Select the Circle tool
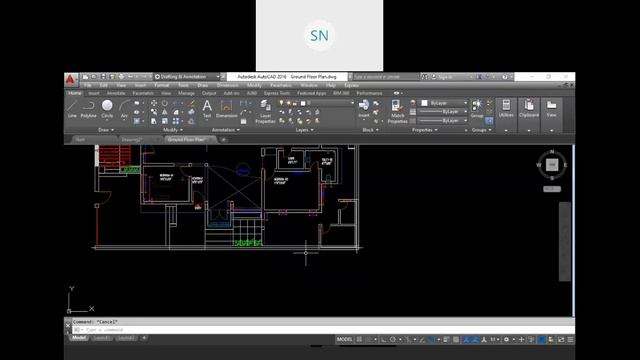This screenshot has height=360, width=640. [x=107, y=109]
